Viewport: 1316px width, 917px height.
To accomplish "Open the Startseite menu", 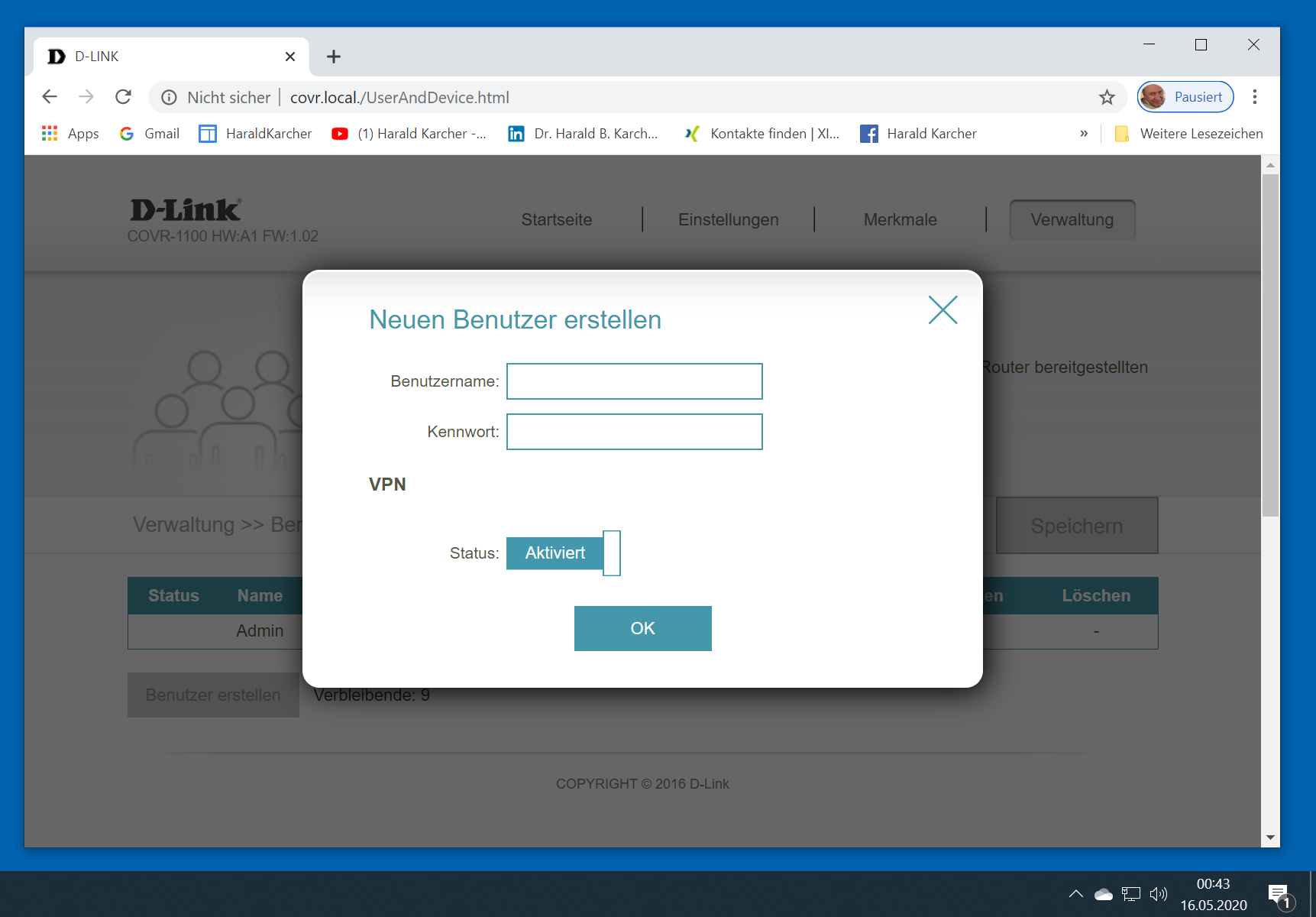I will click(x=557, y=220).
